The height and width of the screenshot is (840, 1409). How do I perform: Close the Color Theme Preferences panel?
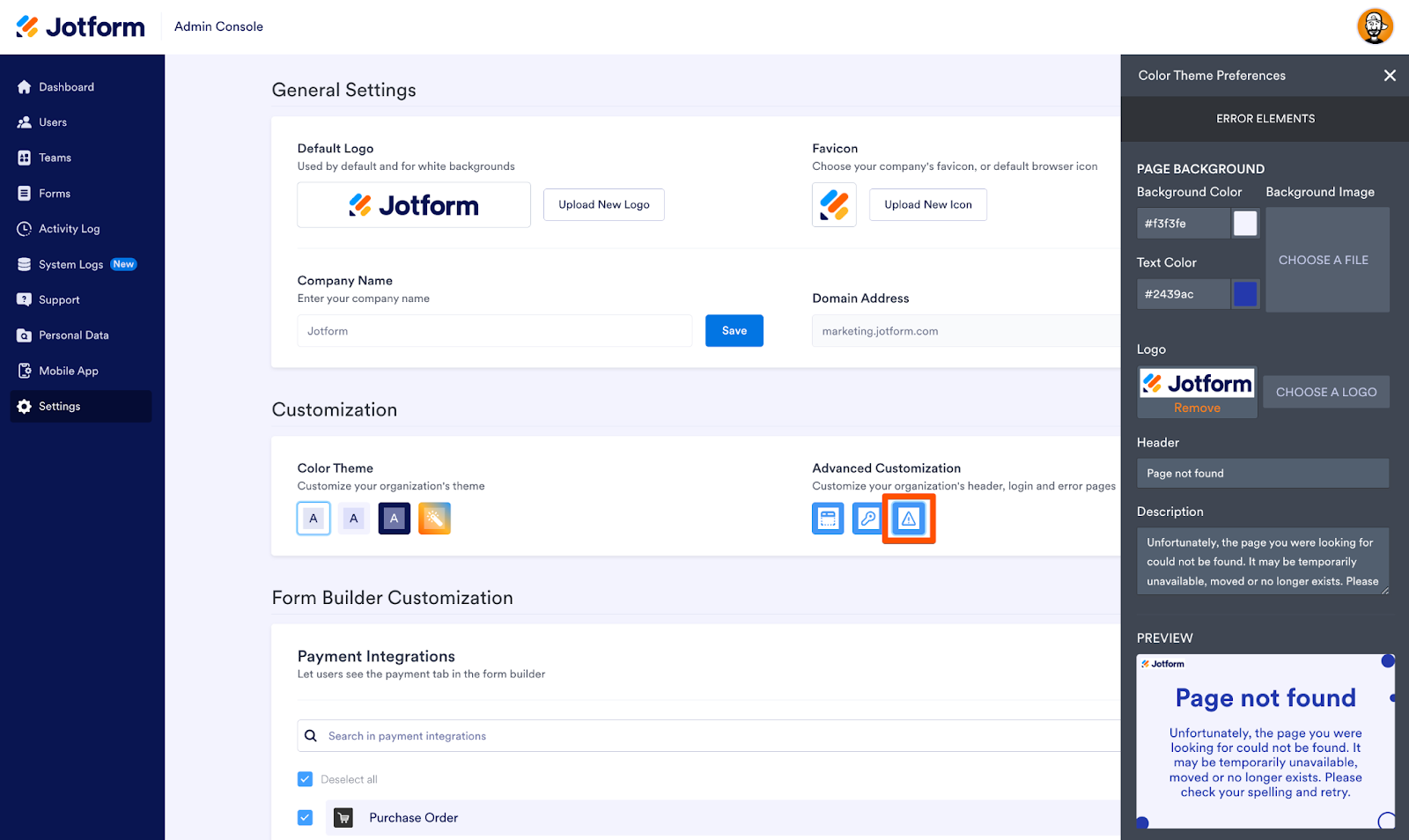point(1390,76)
